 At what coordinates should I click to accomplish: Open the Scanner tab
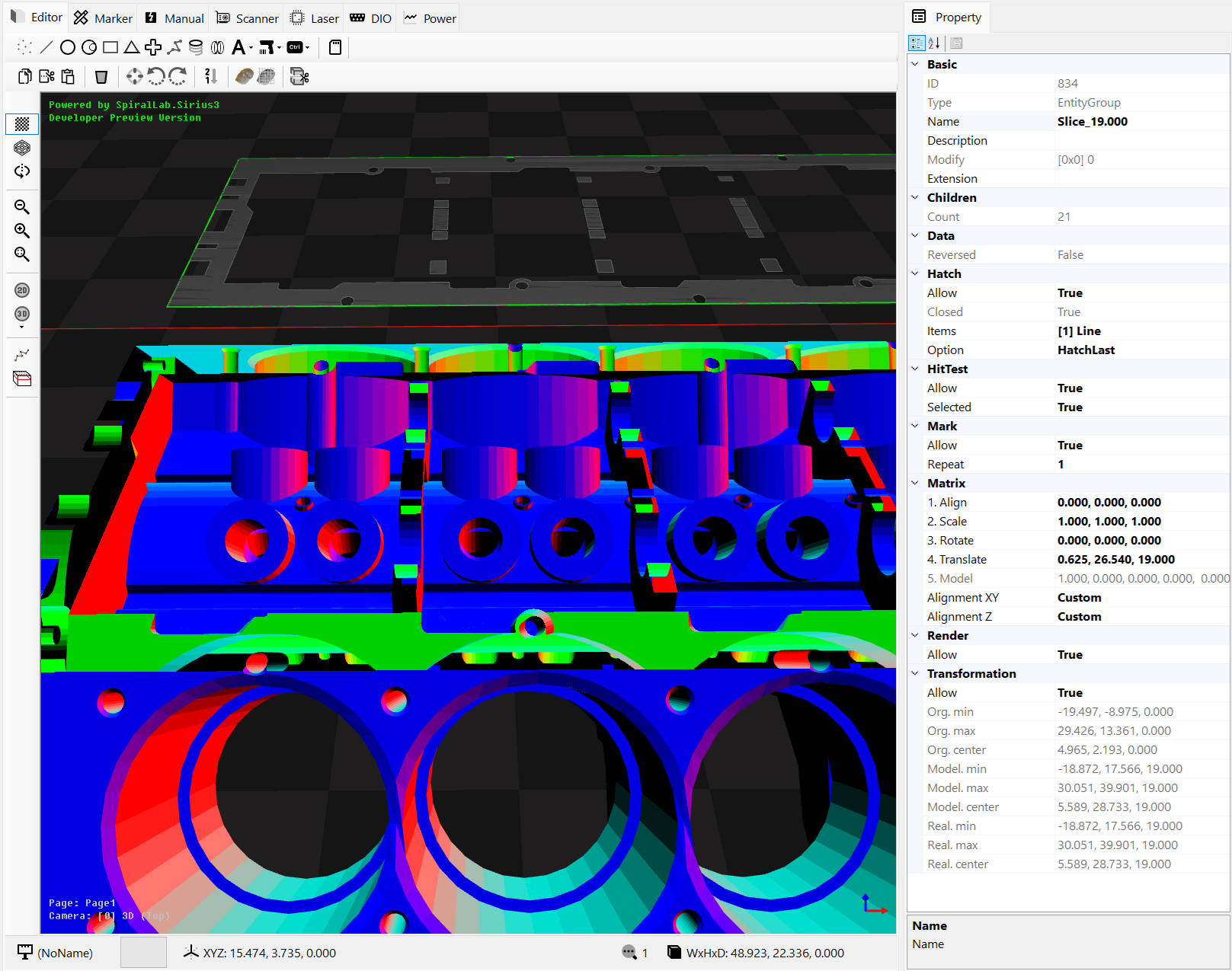tap(248, 18)
